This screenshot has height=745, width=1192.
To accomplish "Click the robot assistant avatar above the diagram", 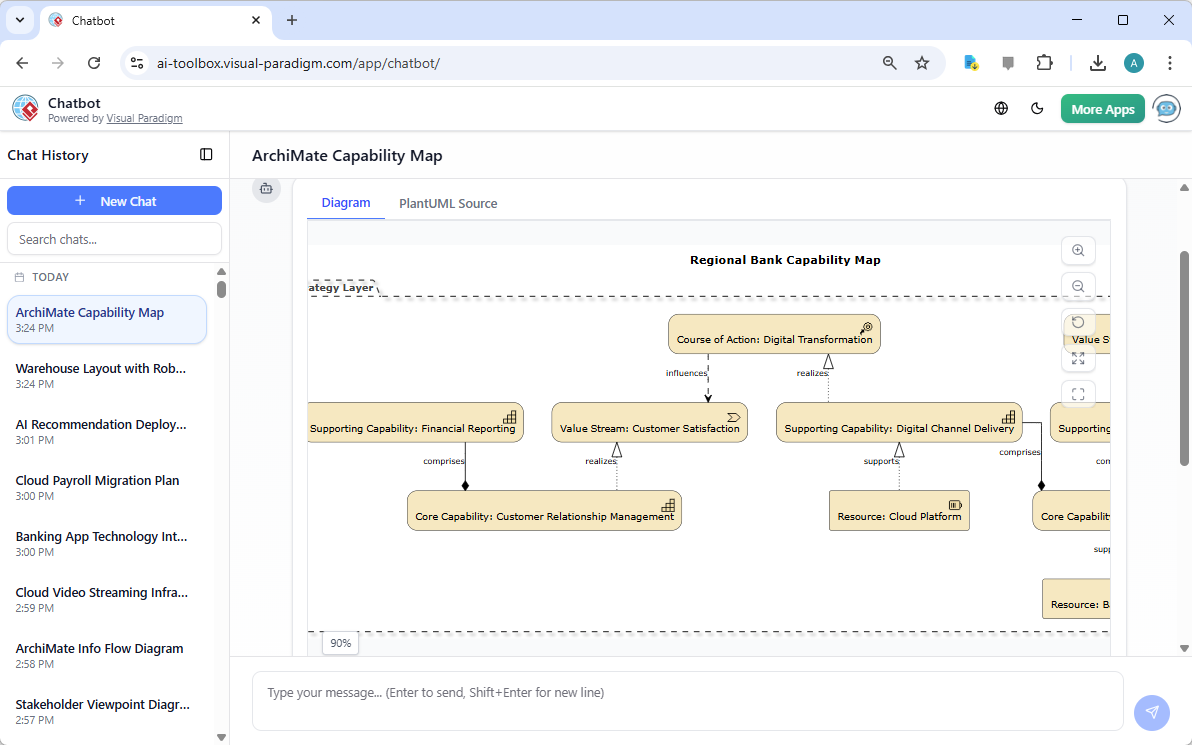I will [x=266, y=188].
